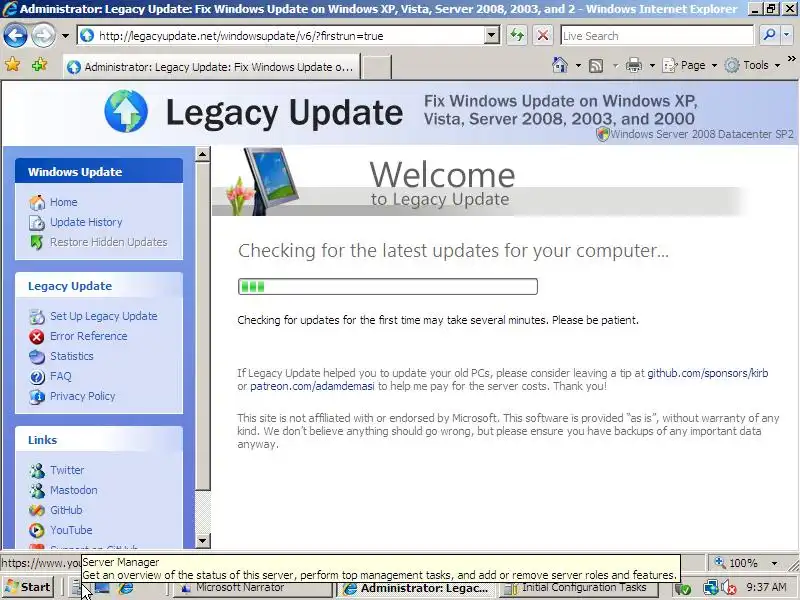Open the FAQ link

coord(61,376)
